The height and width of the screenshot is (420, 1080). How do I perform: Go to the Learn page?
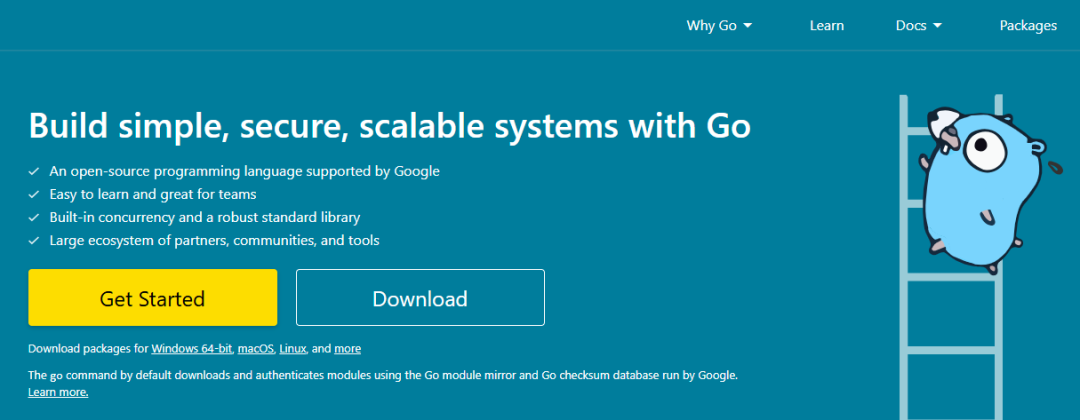click(x=827, y=25)
